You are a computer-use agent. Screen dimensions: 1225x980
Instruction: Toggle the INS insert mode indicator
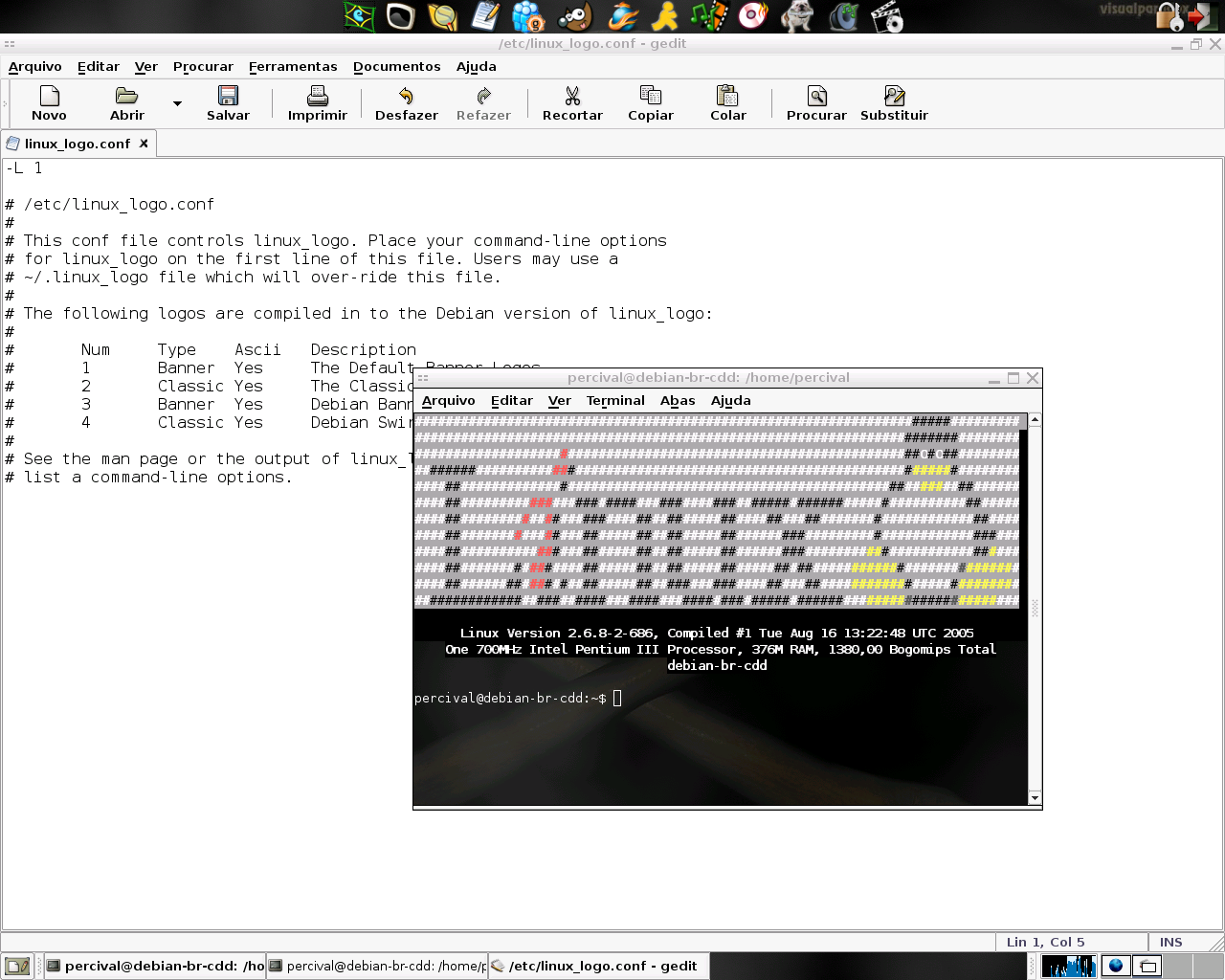pos(1170,942)
